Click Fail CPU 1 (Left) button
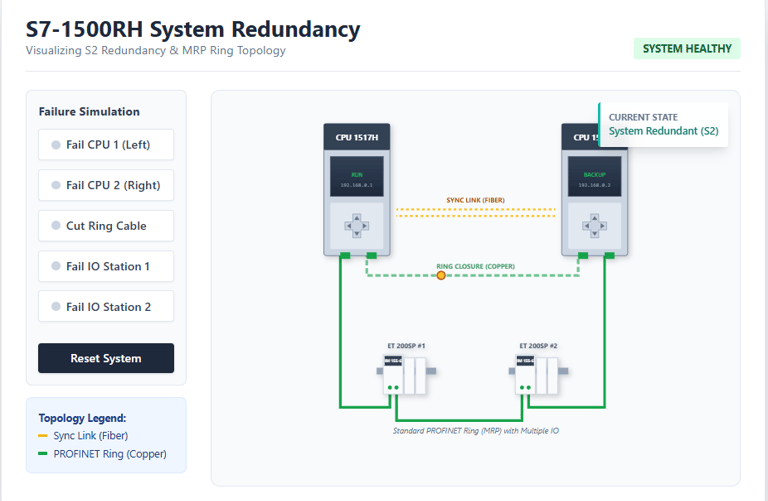The height and width of the screenshot is (501, 768). tap(106, 144)
